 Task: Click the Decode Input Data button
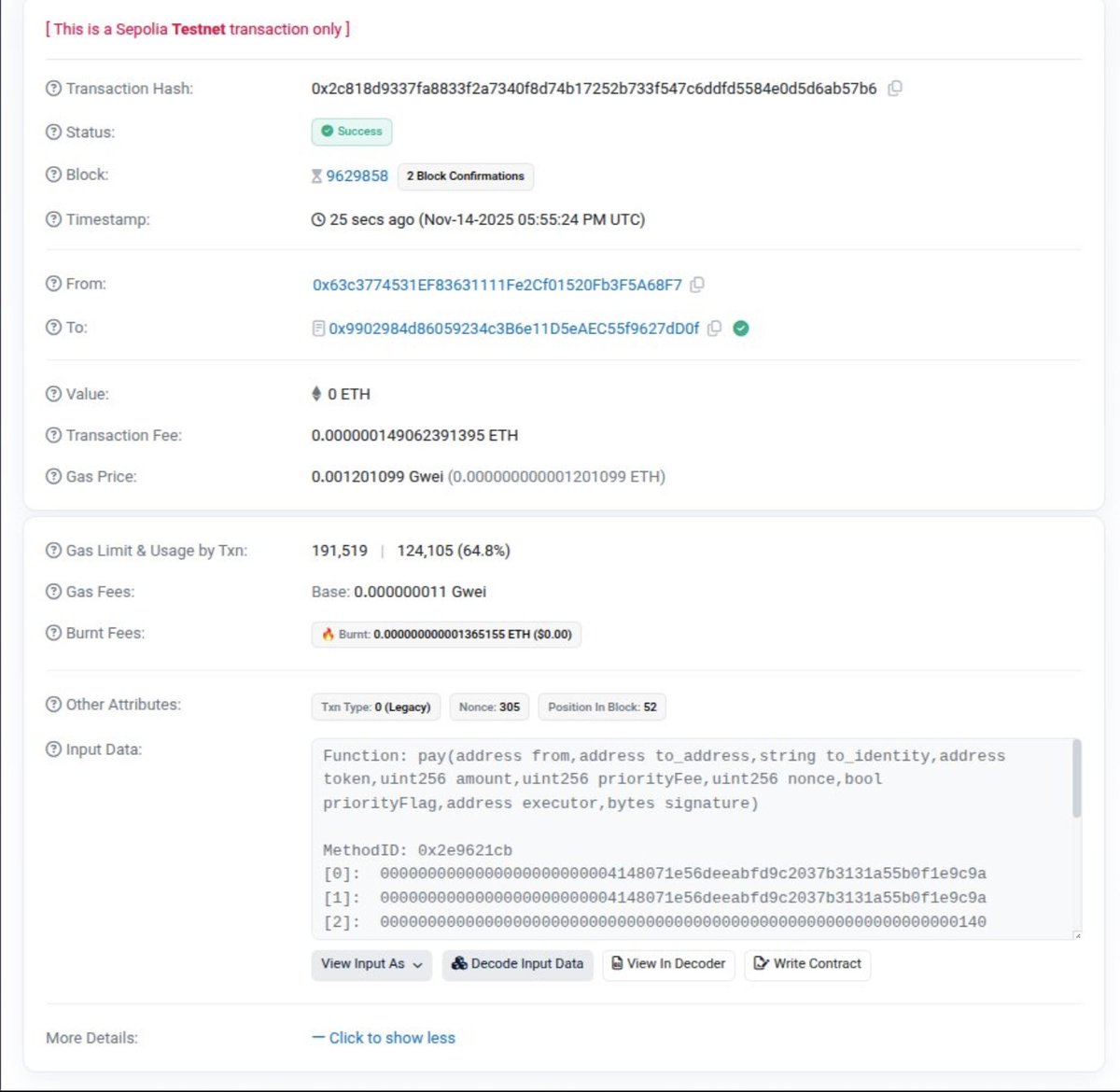click(x=517, y=964)
